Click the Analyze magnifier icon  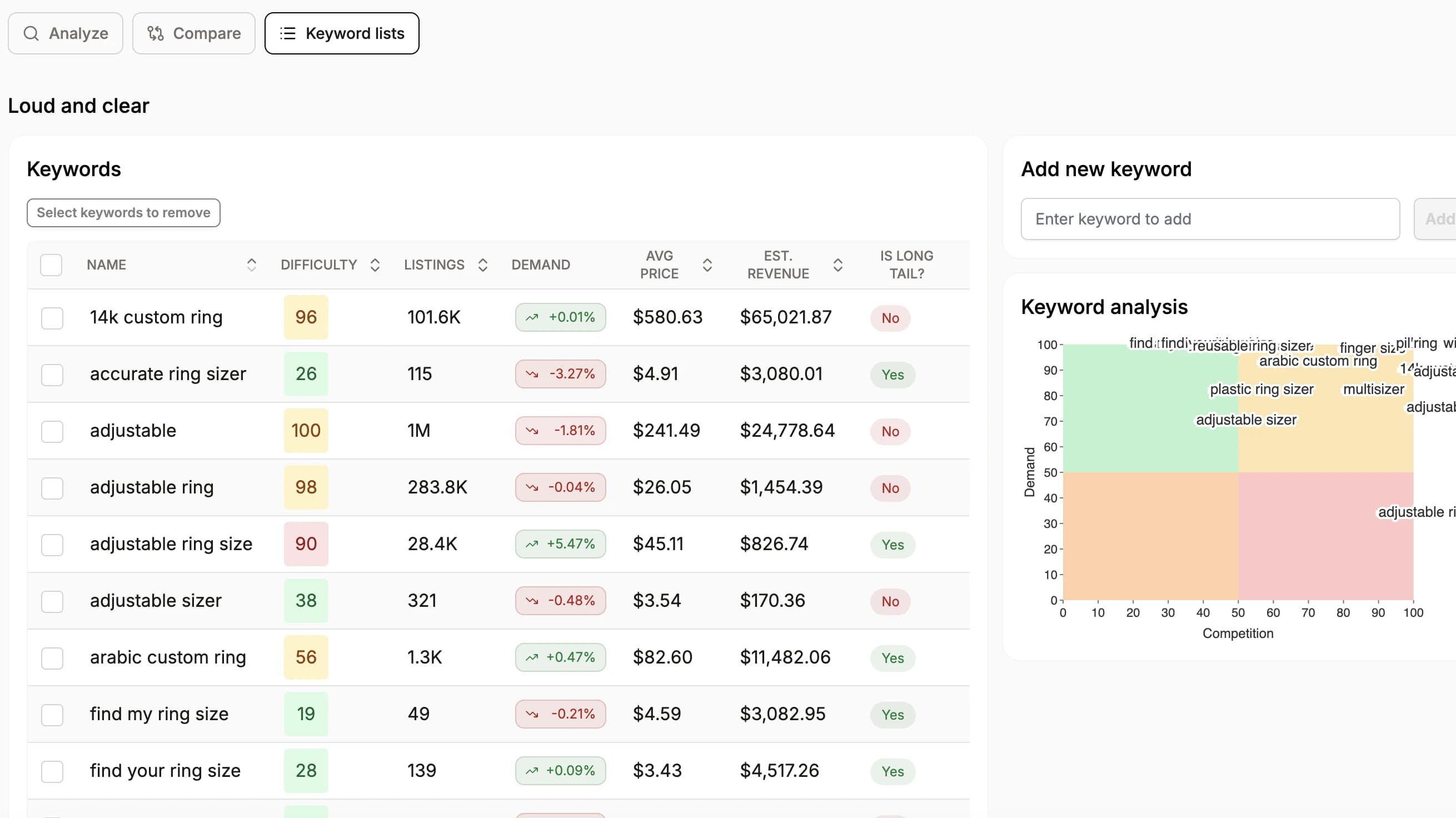click(31, 33)
